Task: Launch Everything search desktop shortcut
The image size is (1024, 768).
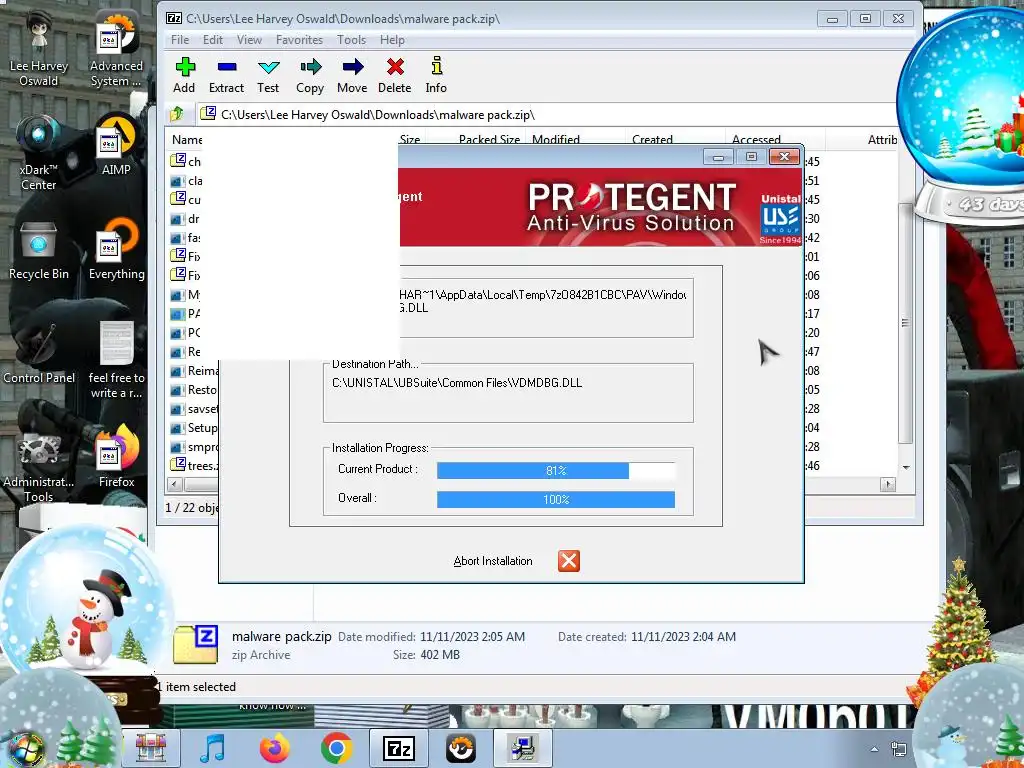Action: click(116, 251)
